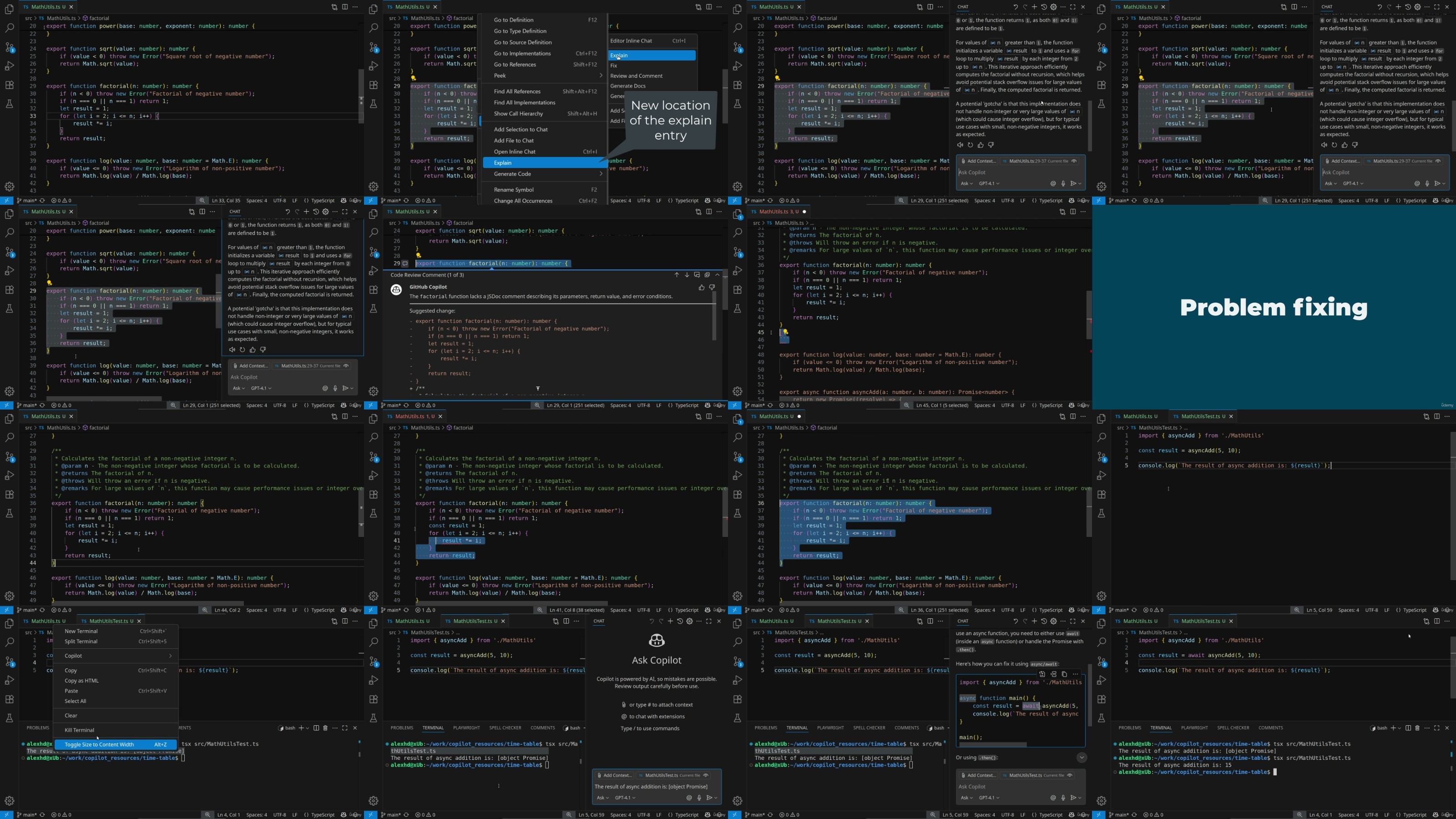Screen dimensions: 1456x819
Task: Open Ask mode dropdown in async/await fix chat
Action: pos(966,798)
